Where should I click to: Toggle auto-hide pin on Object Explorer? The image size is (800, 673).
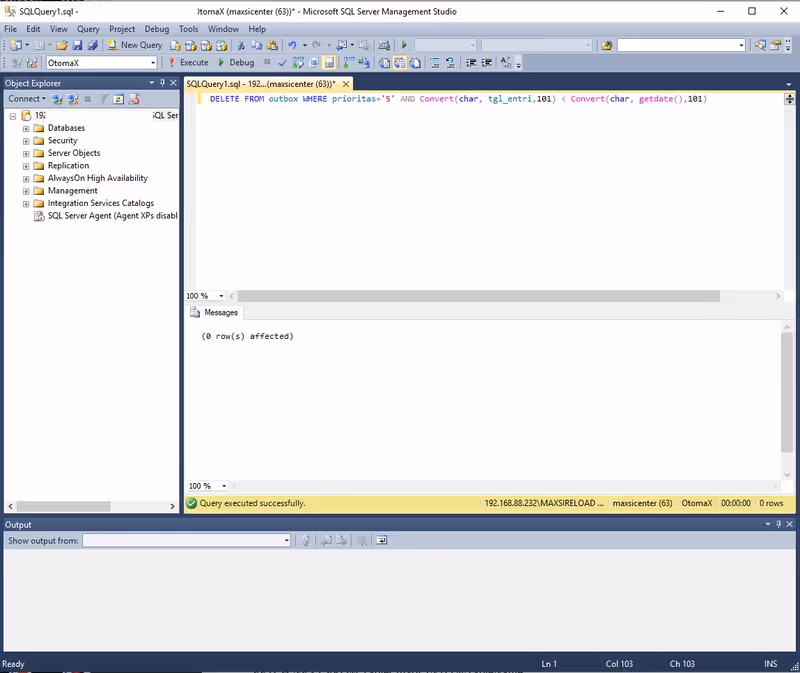coord(161,82)
